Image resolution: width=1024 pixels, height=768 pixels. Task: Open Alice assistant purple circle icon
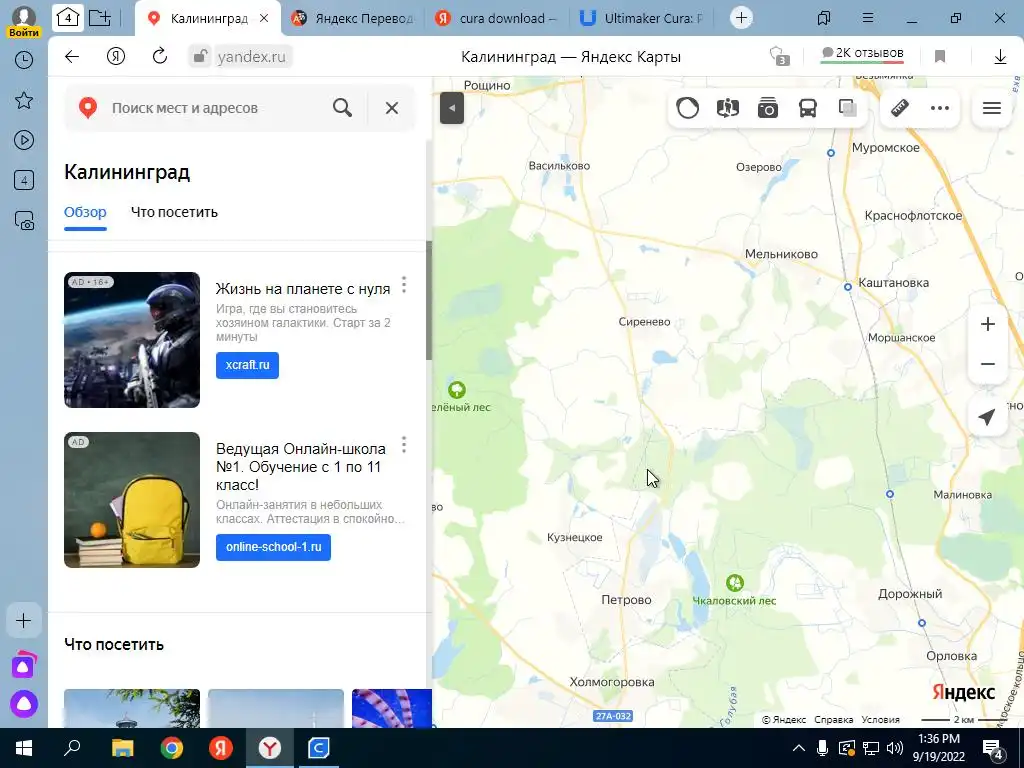coord(24,704)
